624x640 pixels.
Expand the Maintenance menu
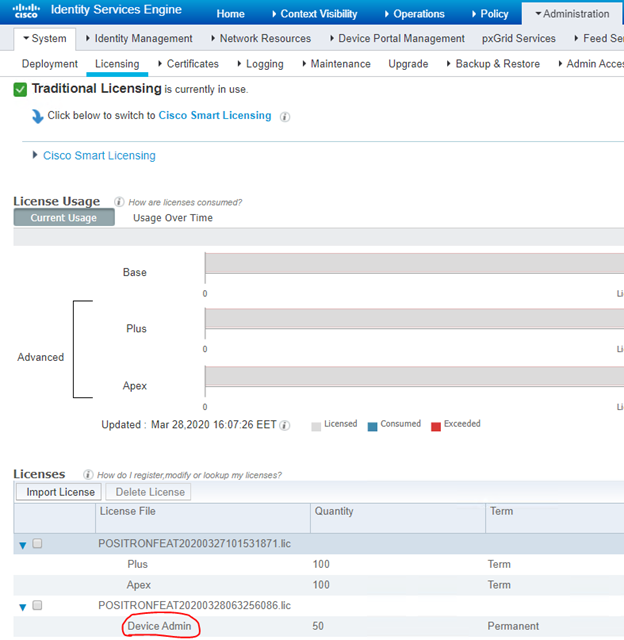pyautogui.click(x=336, y=64)
